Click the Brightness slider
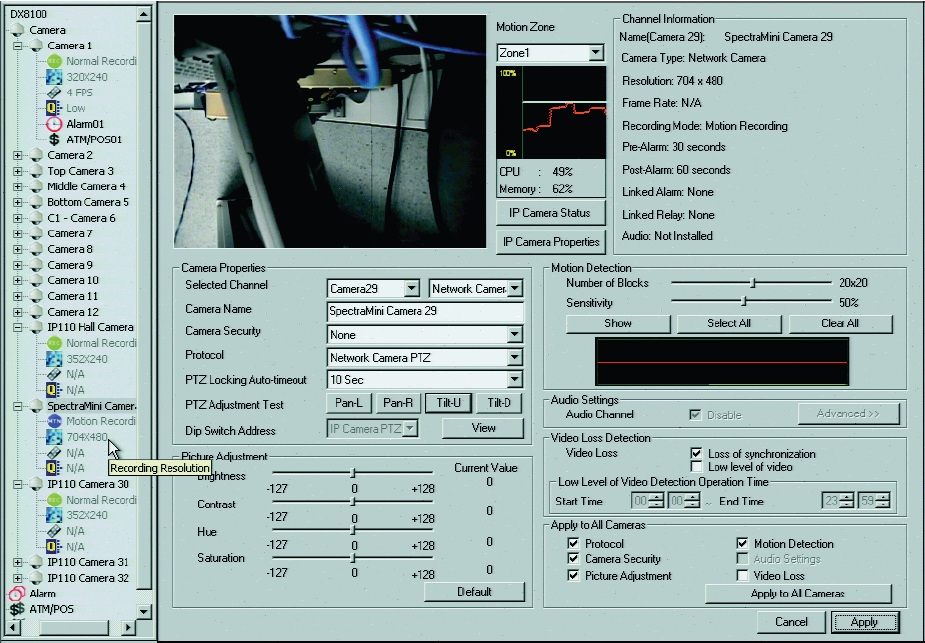925x643 pixels. click(x=352, y=473)
